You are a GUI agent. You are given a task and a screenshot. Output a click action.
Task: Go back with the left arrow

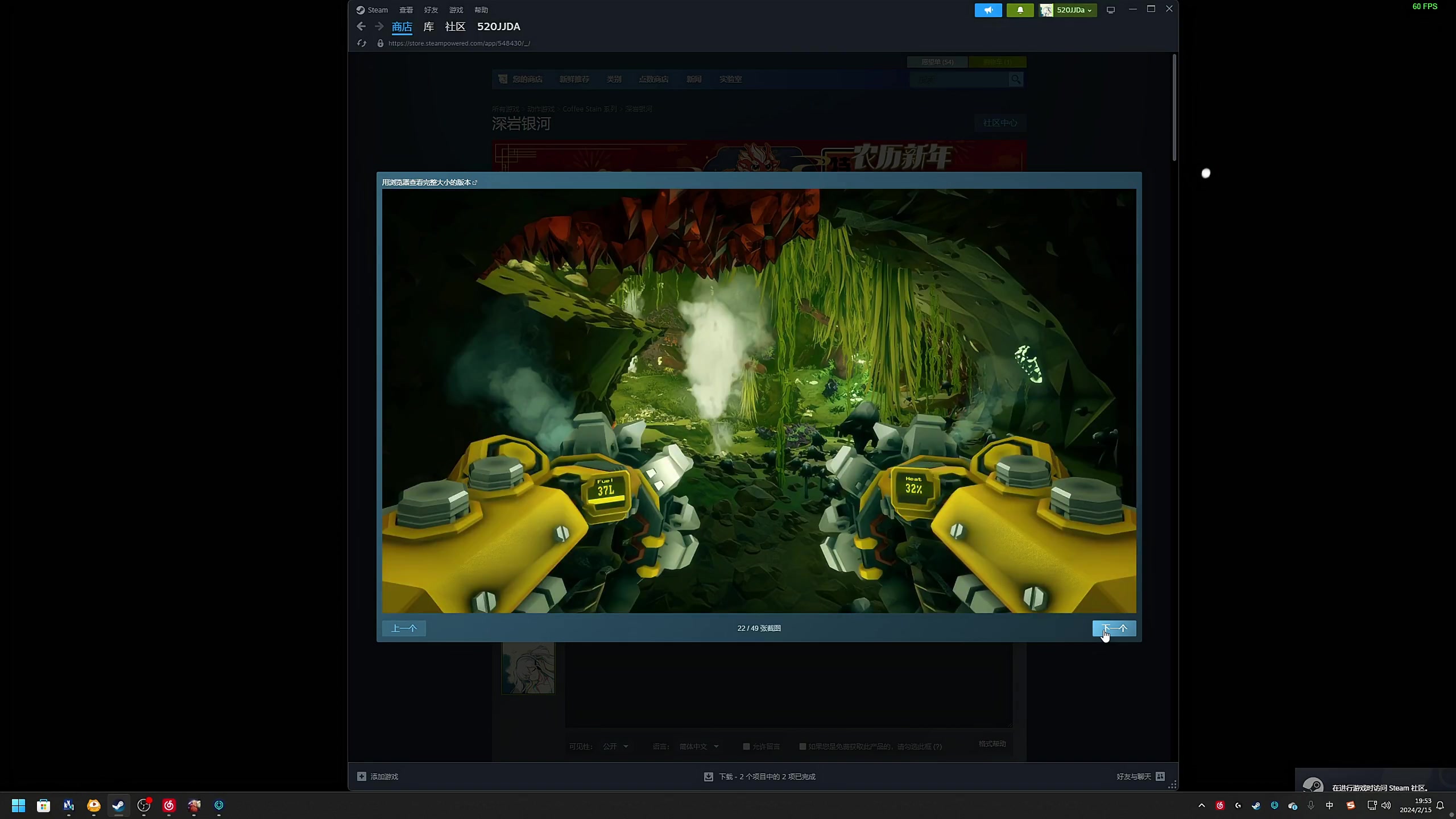pos(361,26)
